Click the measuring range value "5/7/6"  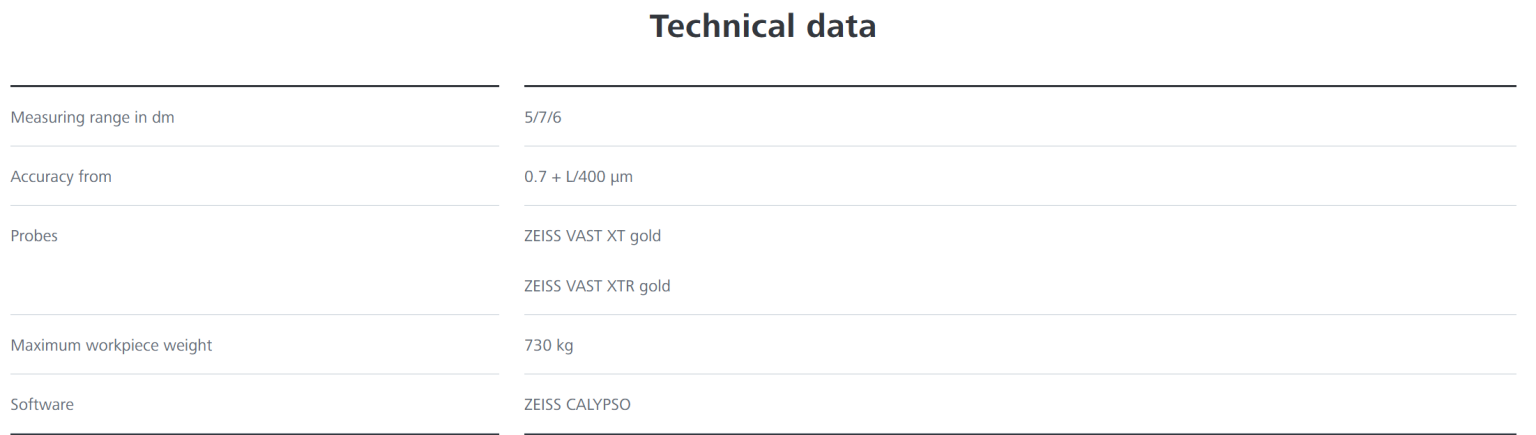(x=544, y=117)
